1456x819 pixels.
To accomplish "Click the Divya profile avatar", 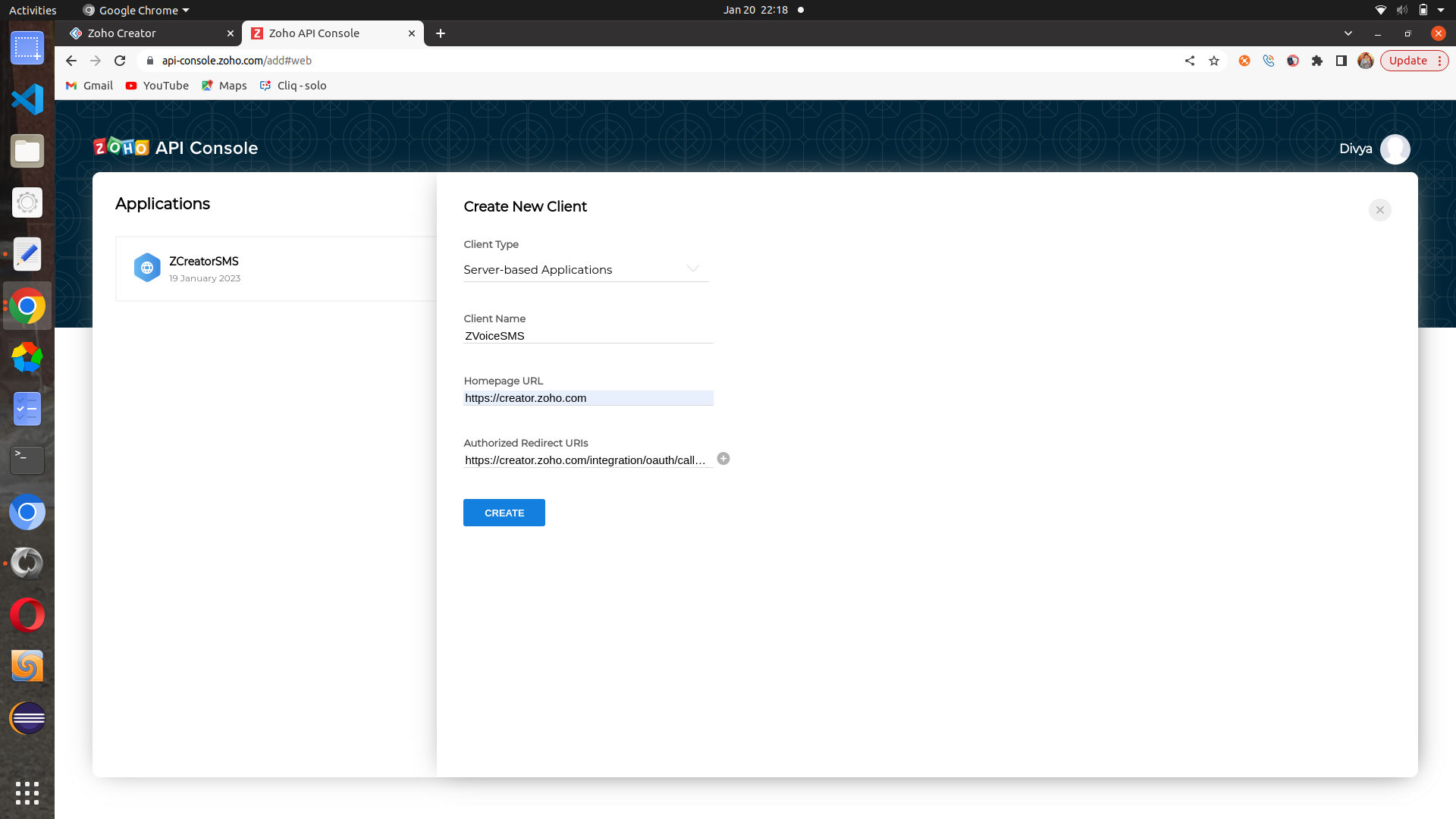I will click(x=1395, y=149).
